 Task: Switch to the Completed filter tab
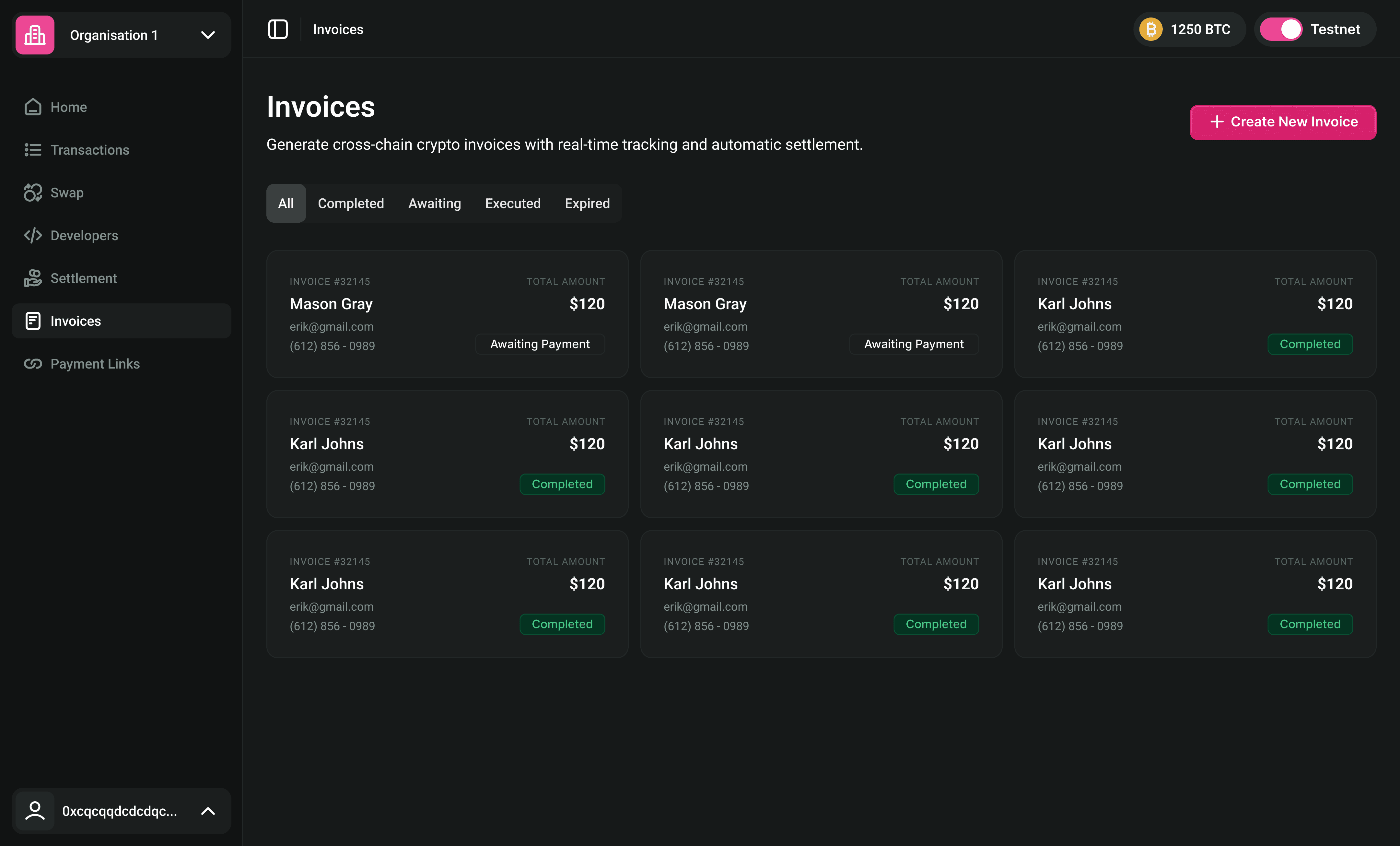351,204
